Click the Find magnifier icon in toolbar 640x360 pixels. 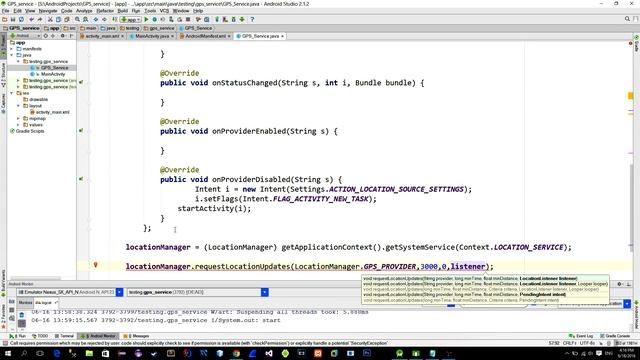coord(77,19)
